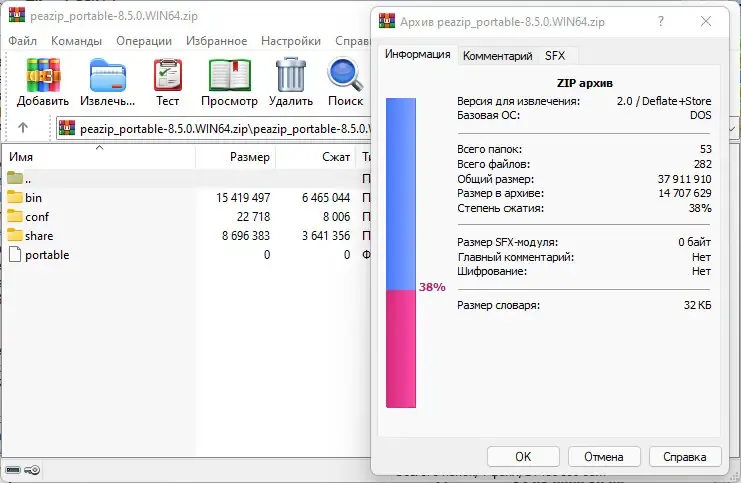Switch to the Комментарий tab
Image resolution: width=741 pixels, height=483 pixels.
497,56
